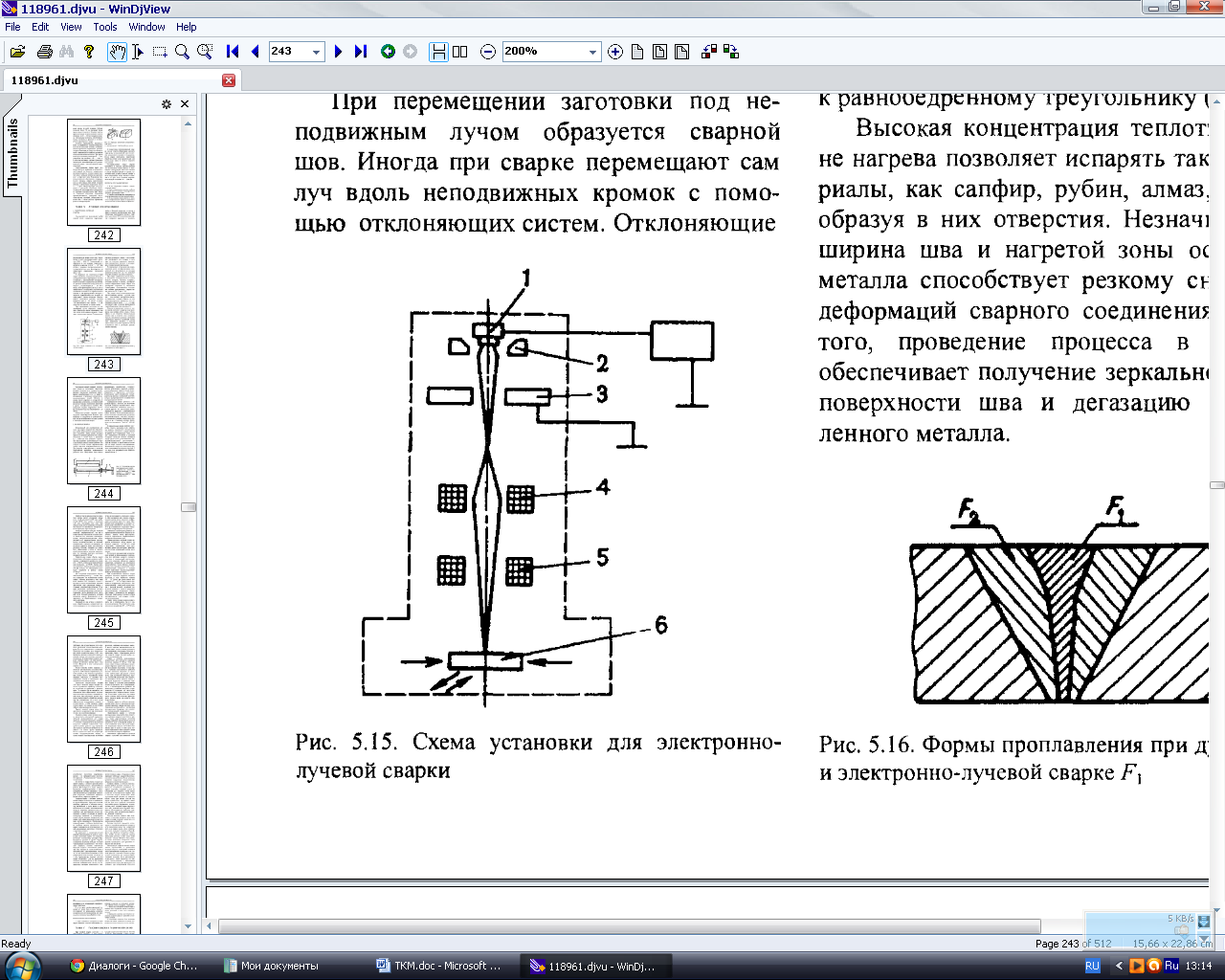This screenshot has height=980, width=1225.
Task: Click the 118961.djvu WinDjView taskbar button
Action: (593, 966)
